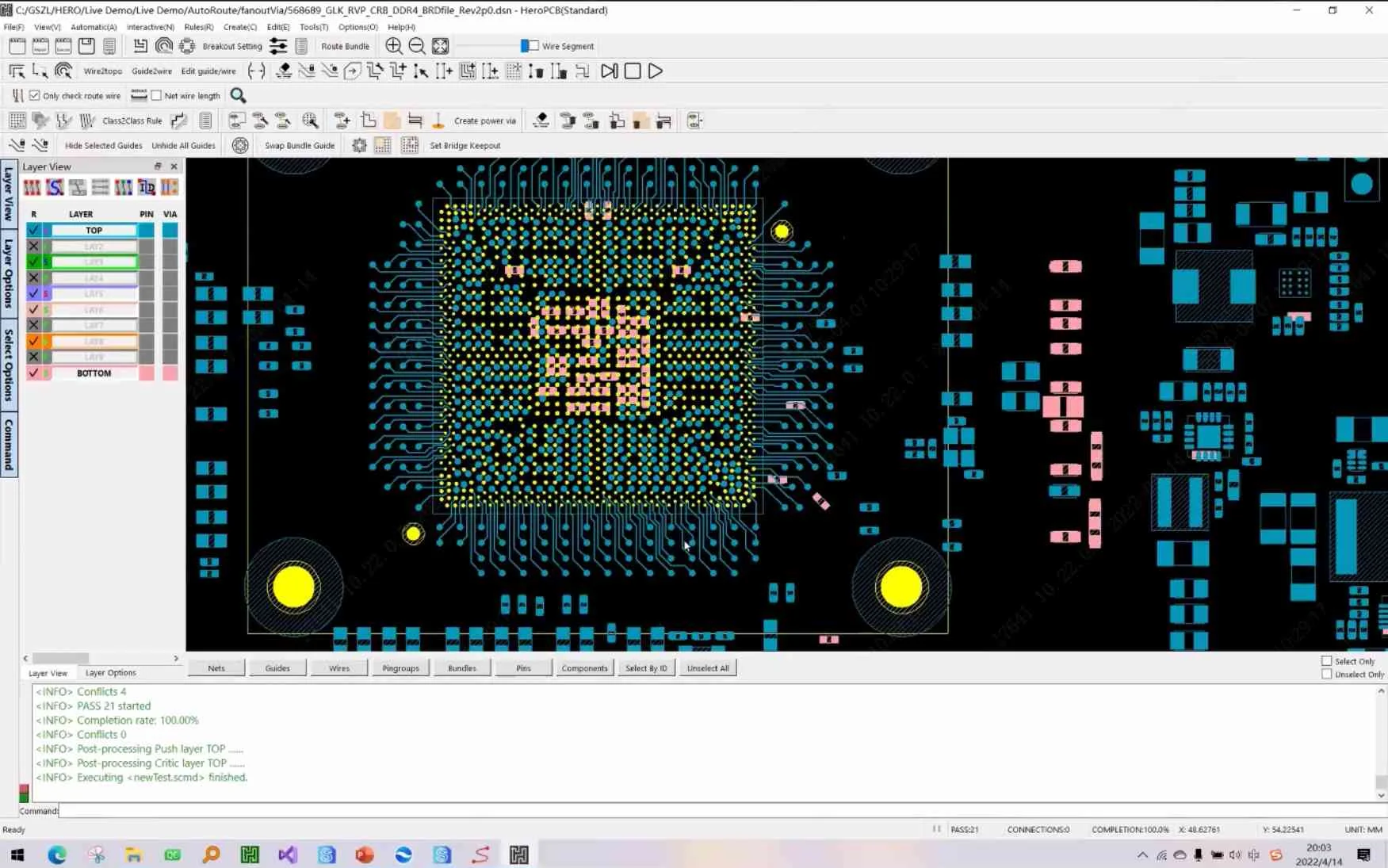
Task: Select the Fit View zoom tool
Action: click(440, 46)
